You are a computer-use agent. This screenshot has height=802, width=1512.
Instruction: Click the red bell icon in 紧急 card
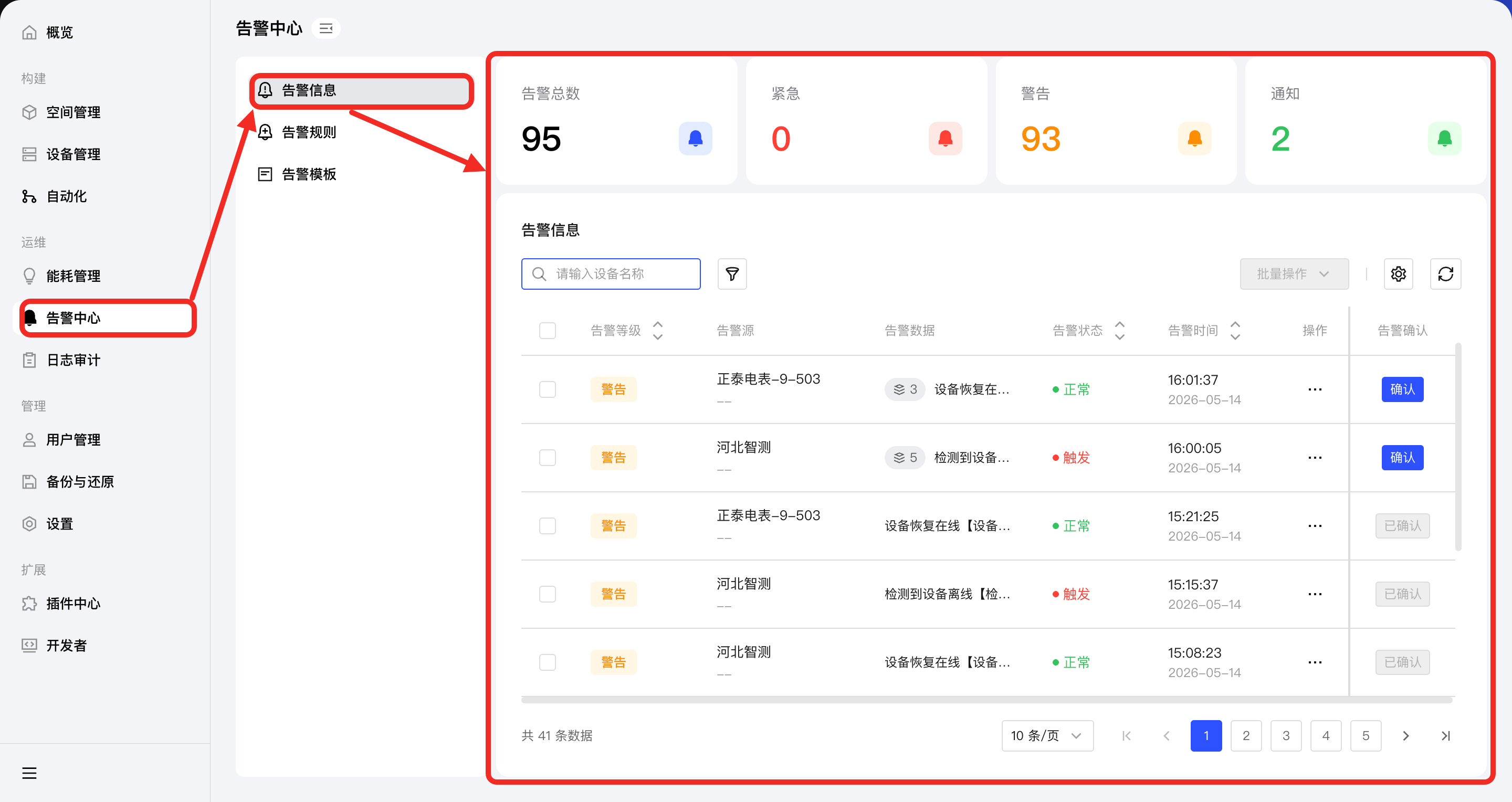point(945,139)
